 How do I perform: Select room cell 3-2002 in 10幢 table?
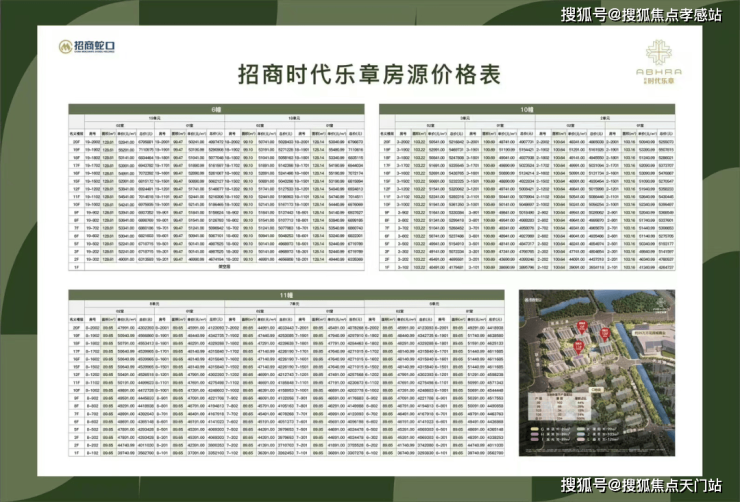403,142
